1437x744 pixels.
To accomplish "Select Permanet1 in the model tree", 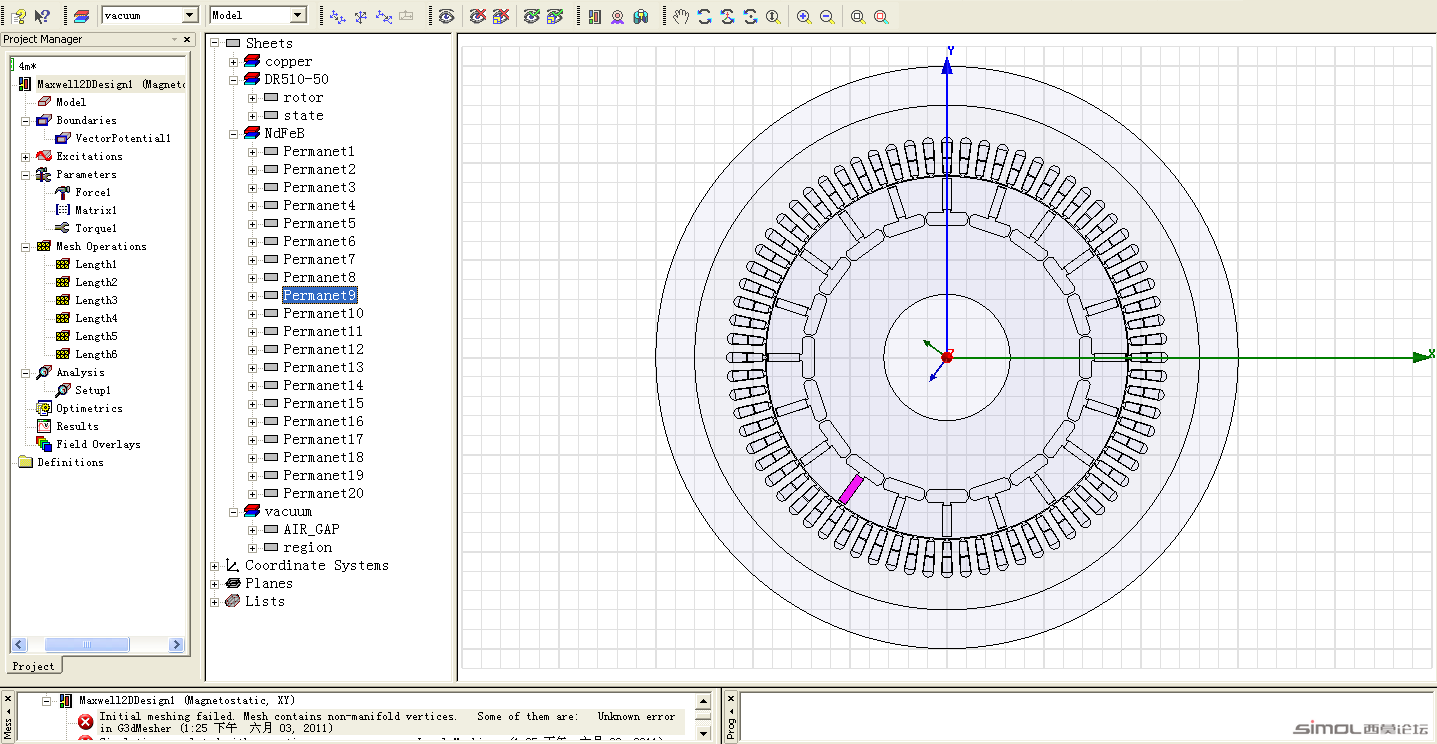I will tap(318, 151).
